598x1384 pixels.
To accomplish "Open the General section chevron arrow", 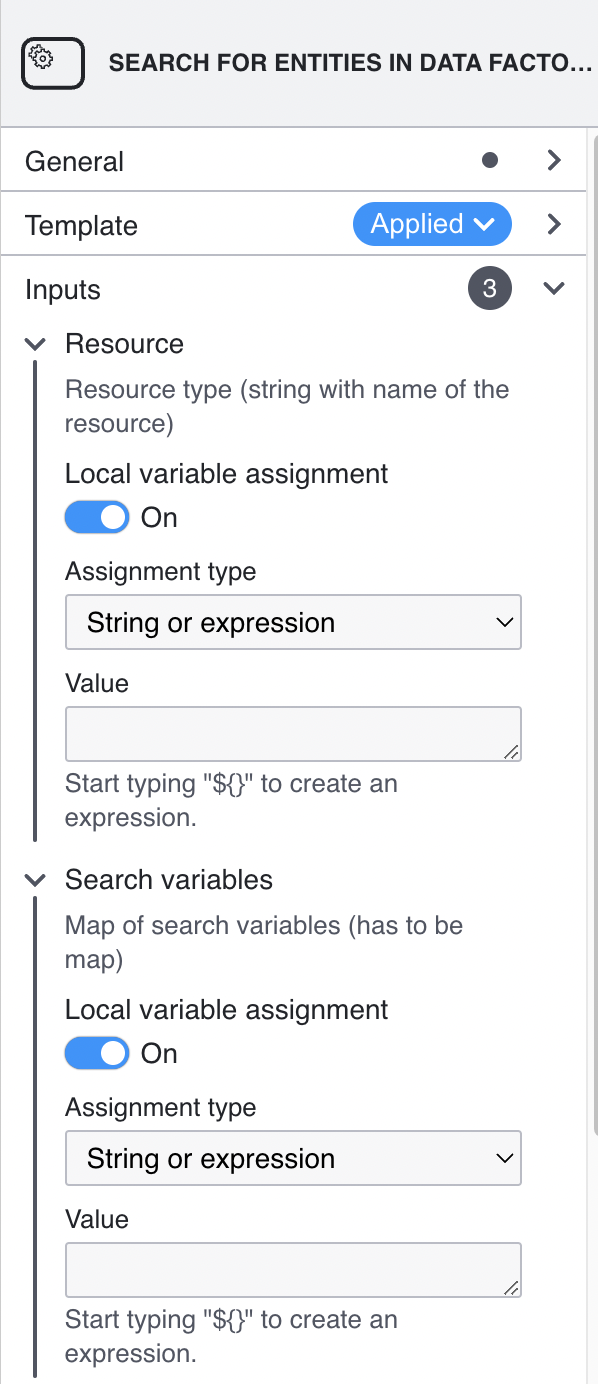I will point(554,160).
